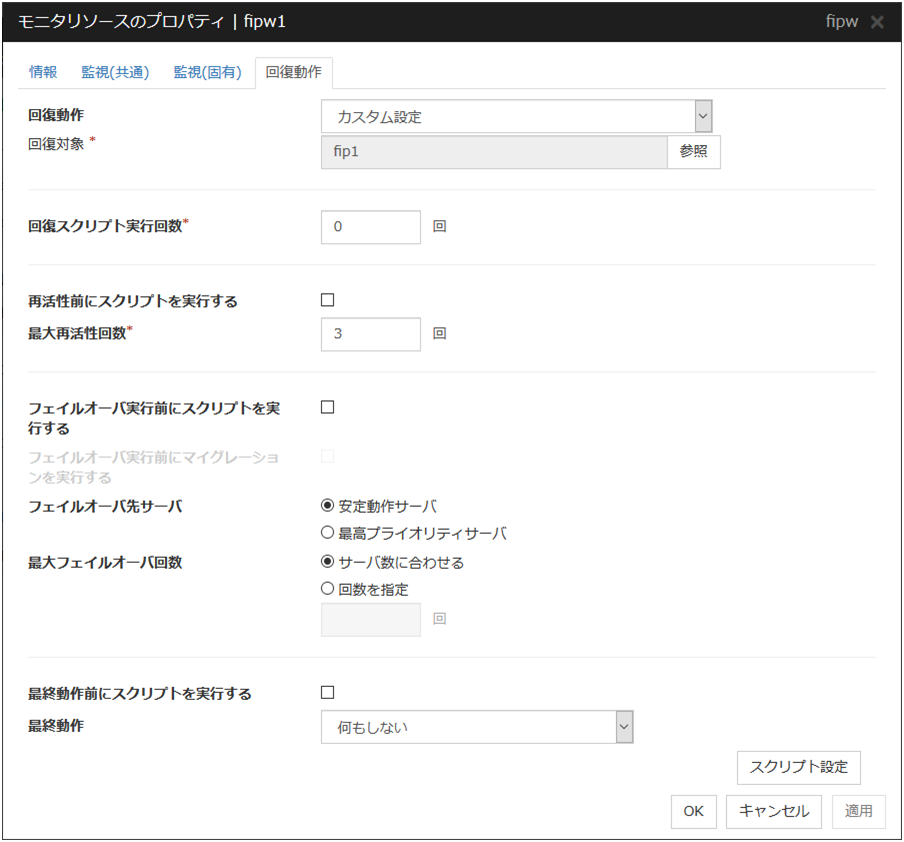Open the 監視(共通) tab
The width and height of the screenshot is (904, 842).
pos(115,72)
